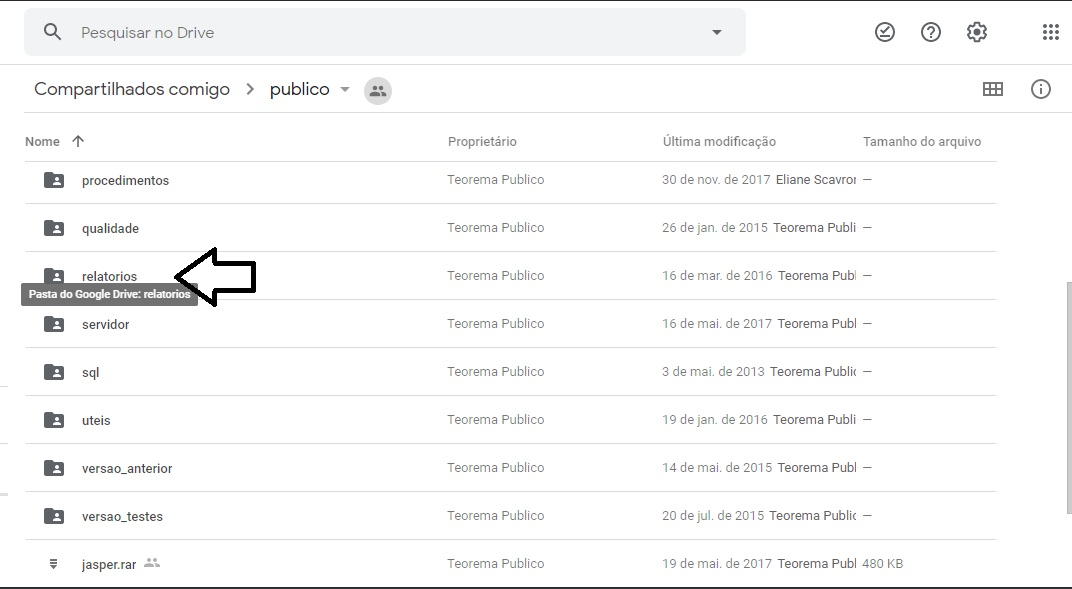Open the help question mark icon

930,32
